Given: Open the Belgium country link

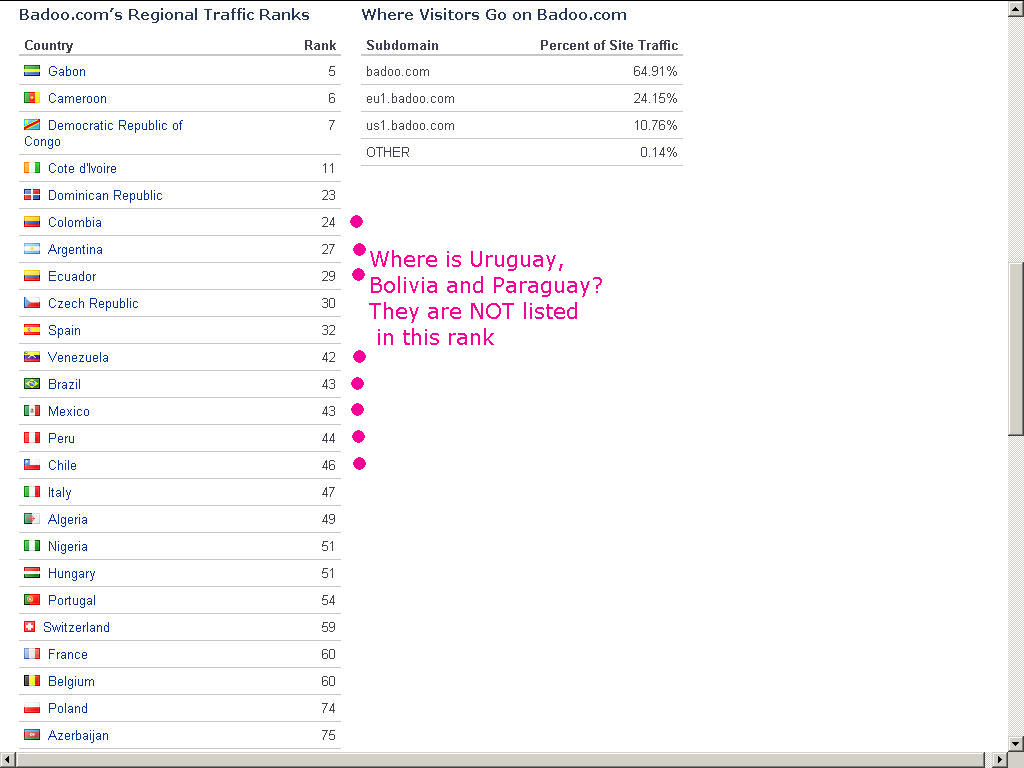Looking at the screenshot, I should (71, 682).
